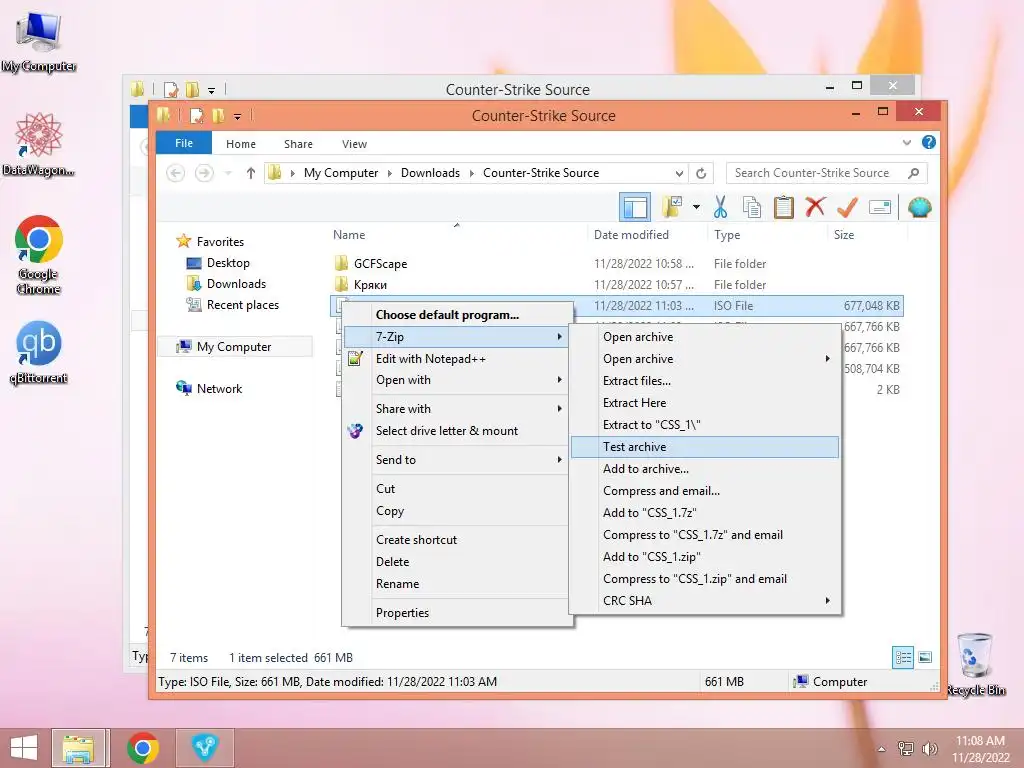This screenshot has width=1024, height=768.
Task: Choose Extract to "CSS_1\" option
Action: [705, 425]
